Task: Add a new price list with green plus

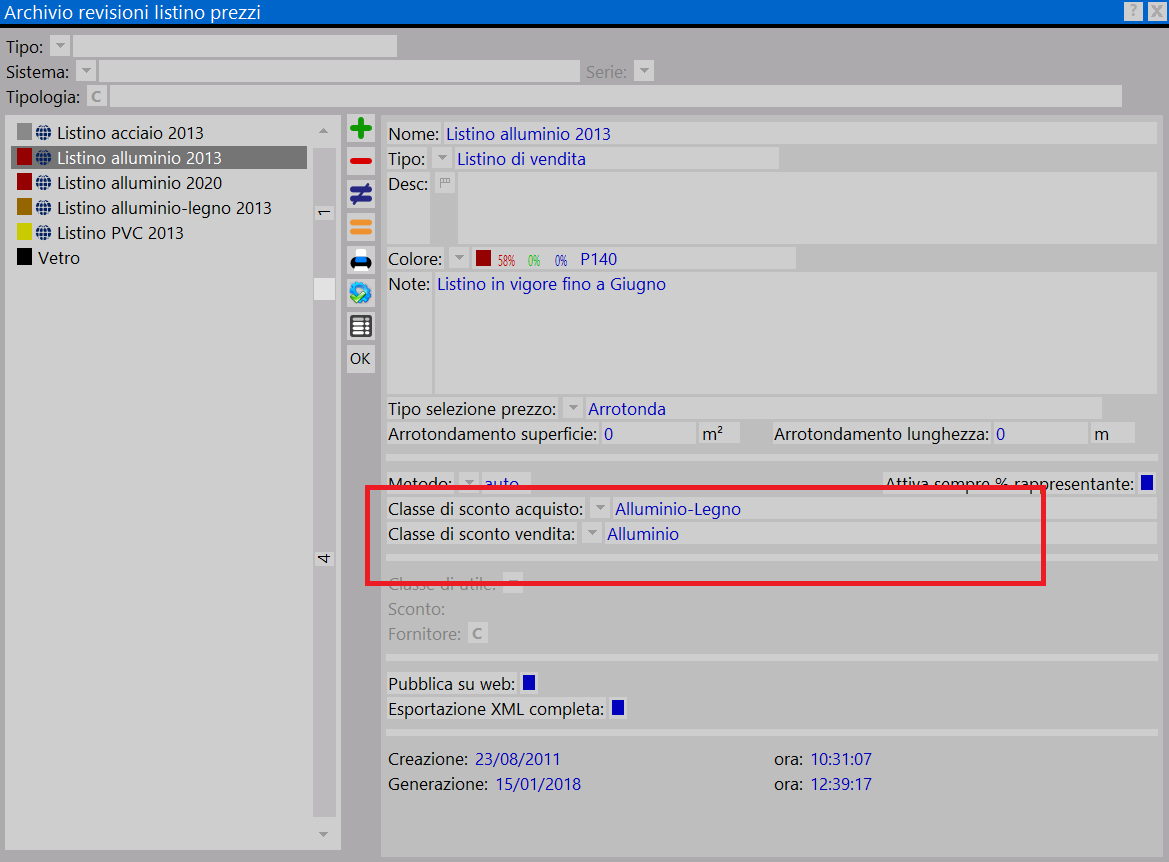Action: 361,128
